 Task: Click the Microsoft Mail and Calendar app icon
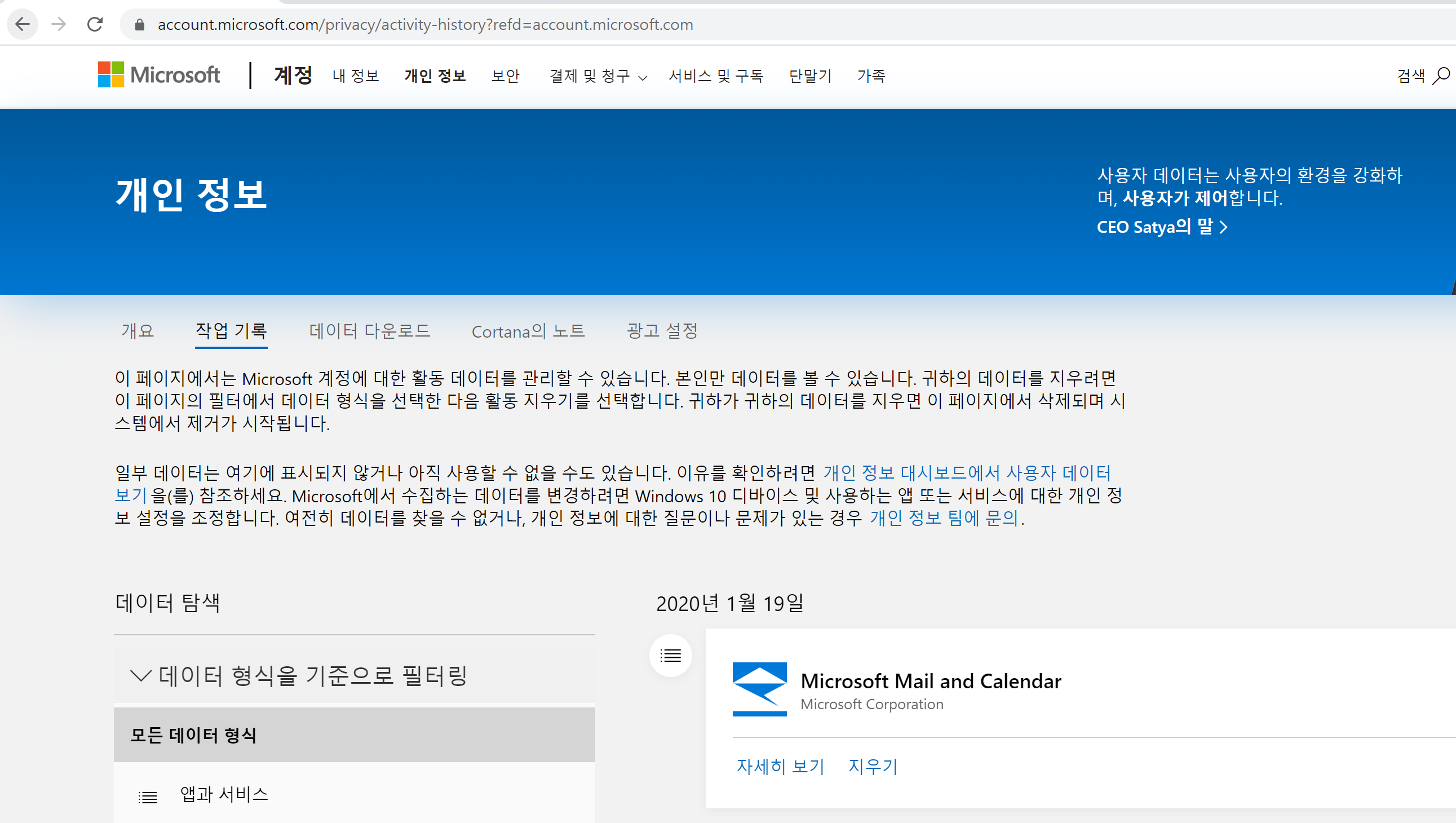pos(759,688)
